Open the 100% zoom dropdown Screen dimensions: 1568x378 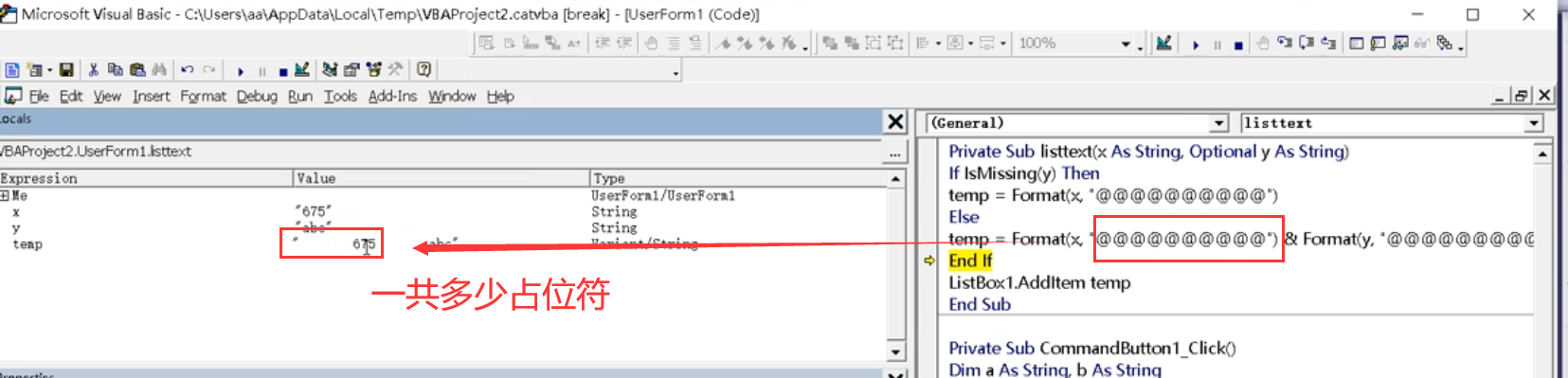point(1126,44)
